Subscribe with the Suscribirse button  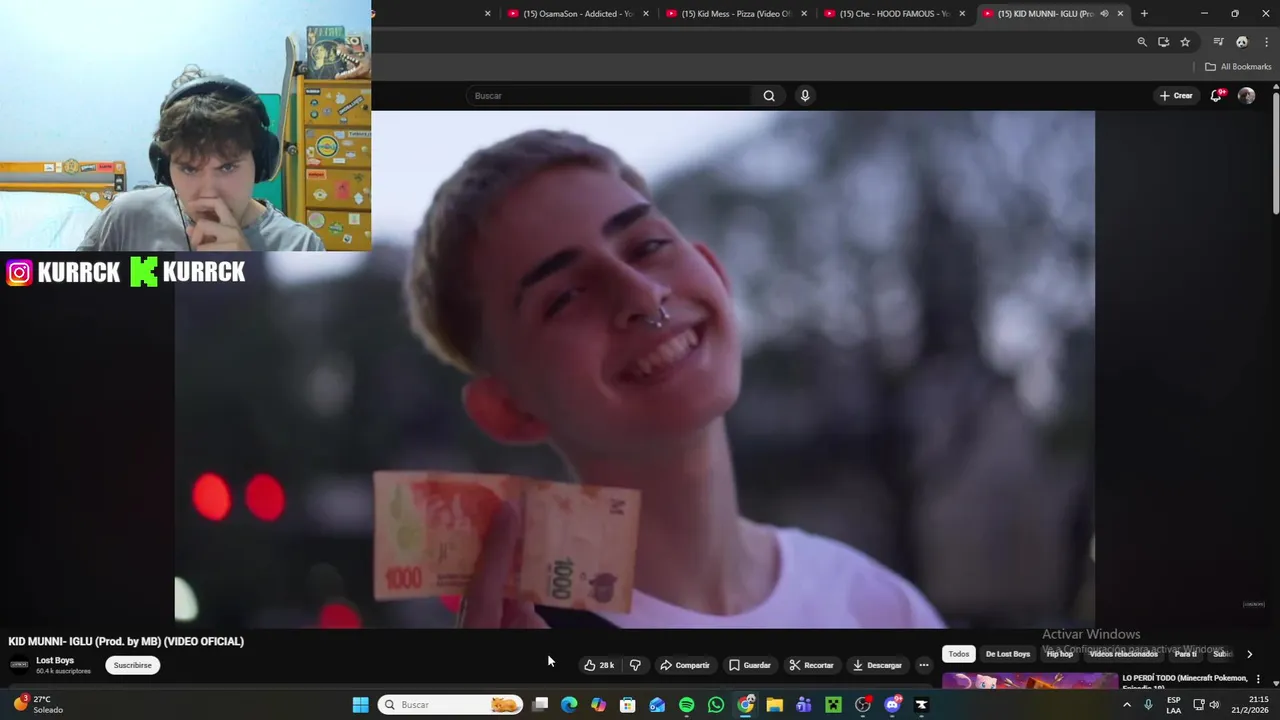(132, 665)
